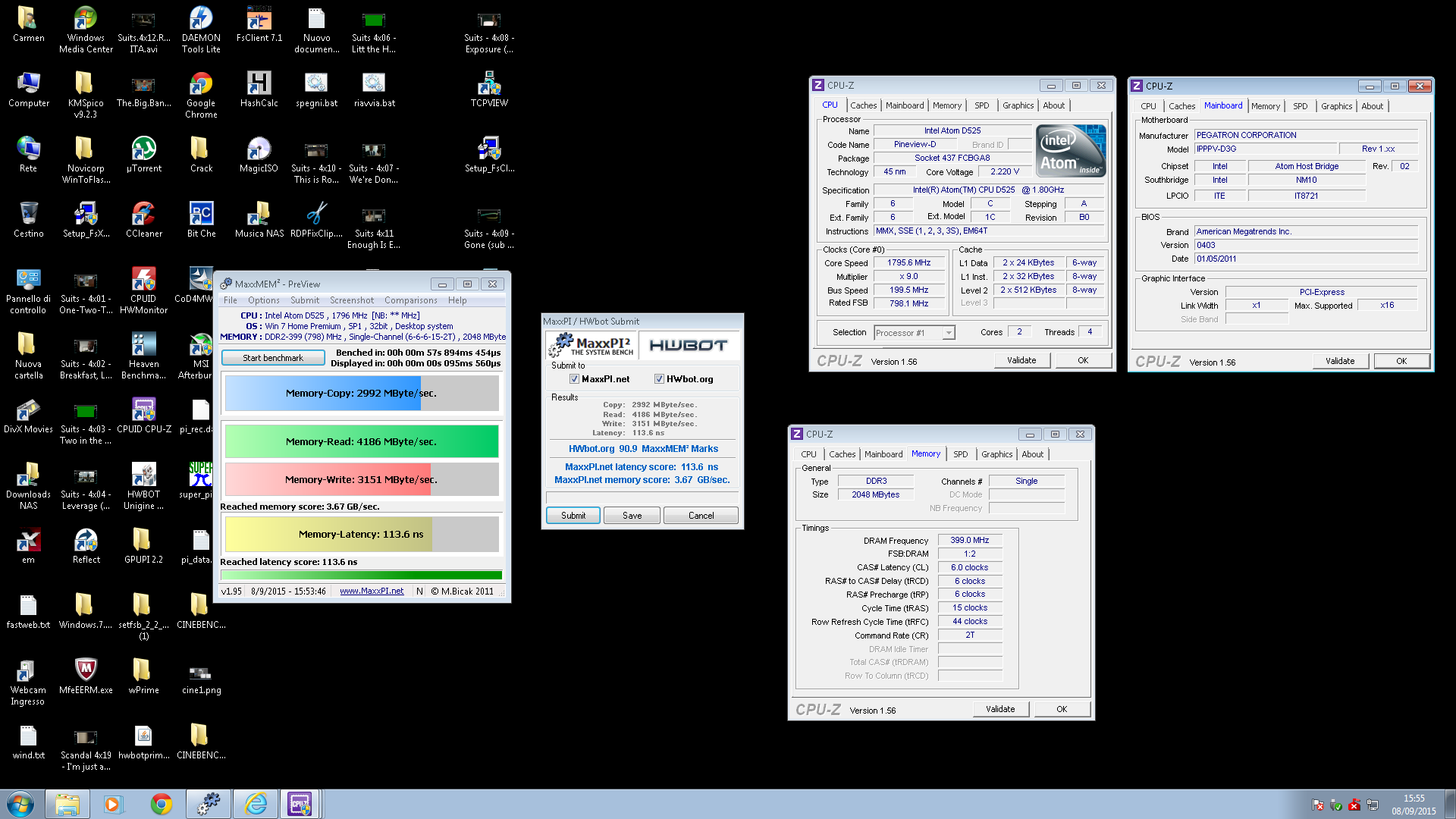Screen dimensions: 1456x819
Task: Click Validate in Memory CPU-Z window
Action: [1000, 709]
